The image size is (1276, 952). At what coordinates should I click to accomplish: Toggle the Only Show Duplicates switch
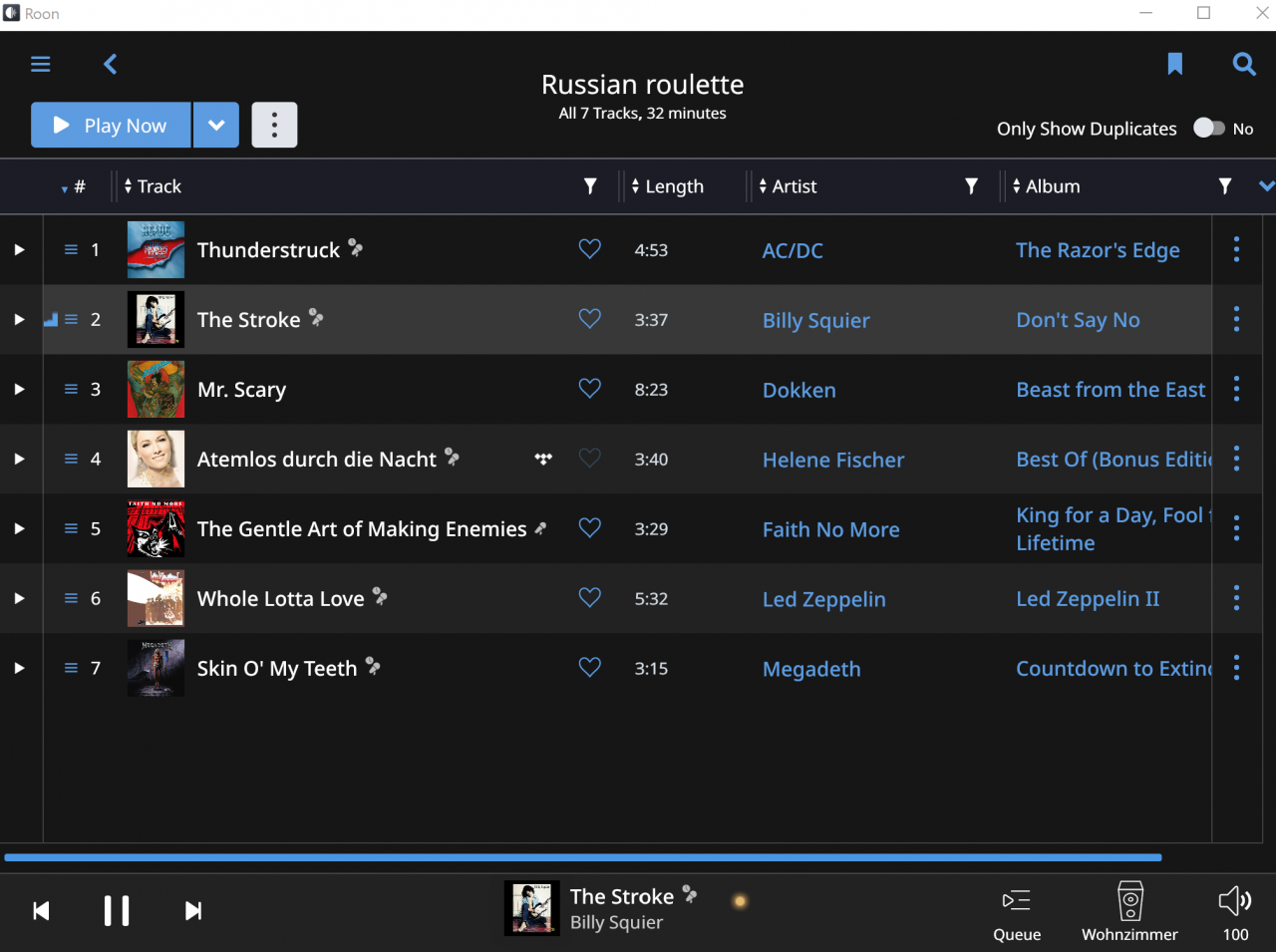click(1209, 128)
